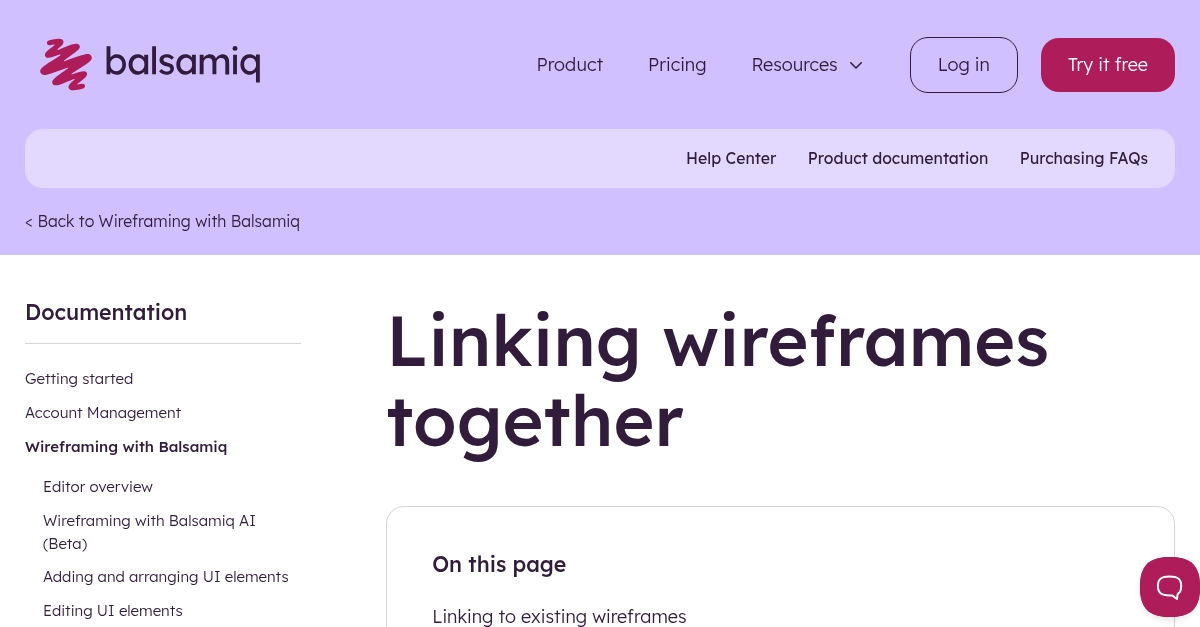Open Wireframing with Balsamiq section
Image resolution: width=1200 pixels, height=627 pixels.
126,446
